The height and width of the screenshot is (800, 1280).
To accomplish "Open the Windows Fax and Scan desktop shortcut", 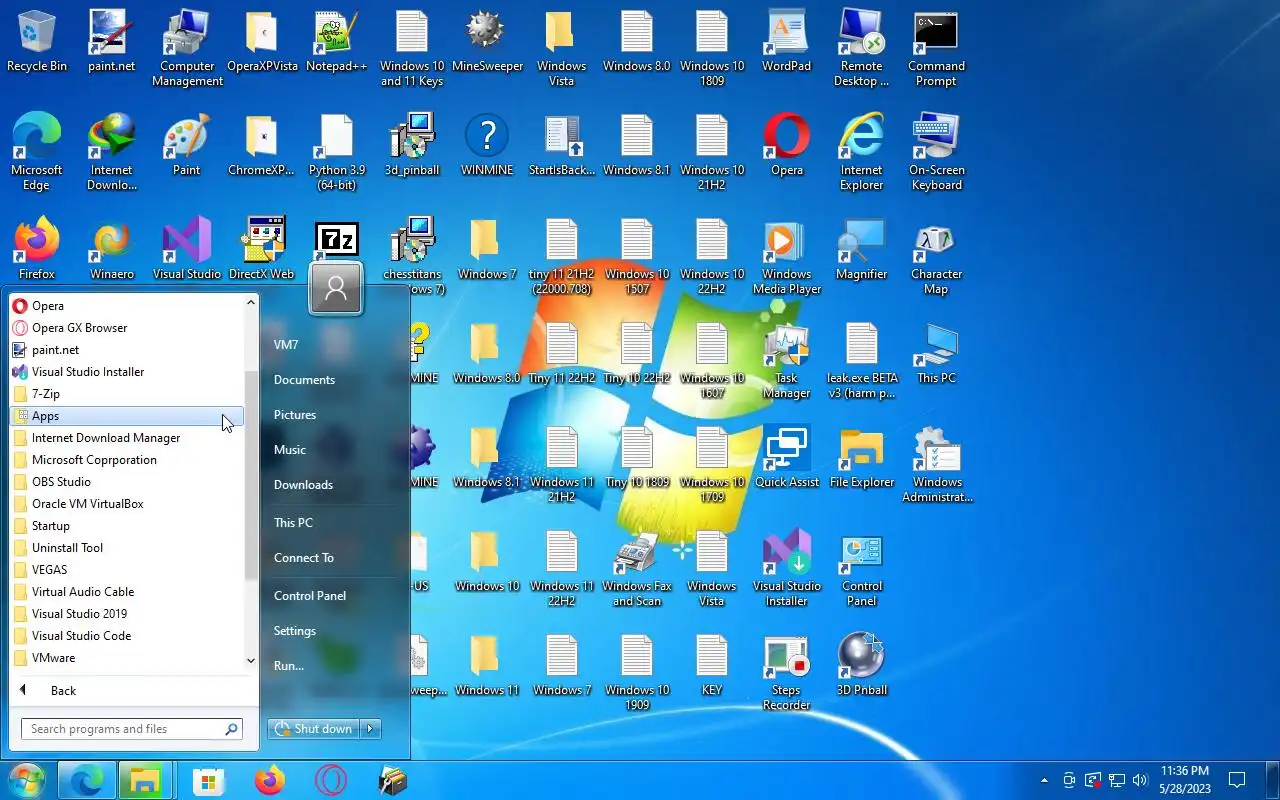I will coord(637,568).
